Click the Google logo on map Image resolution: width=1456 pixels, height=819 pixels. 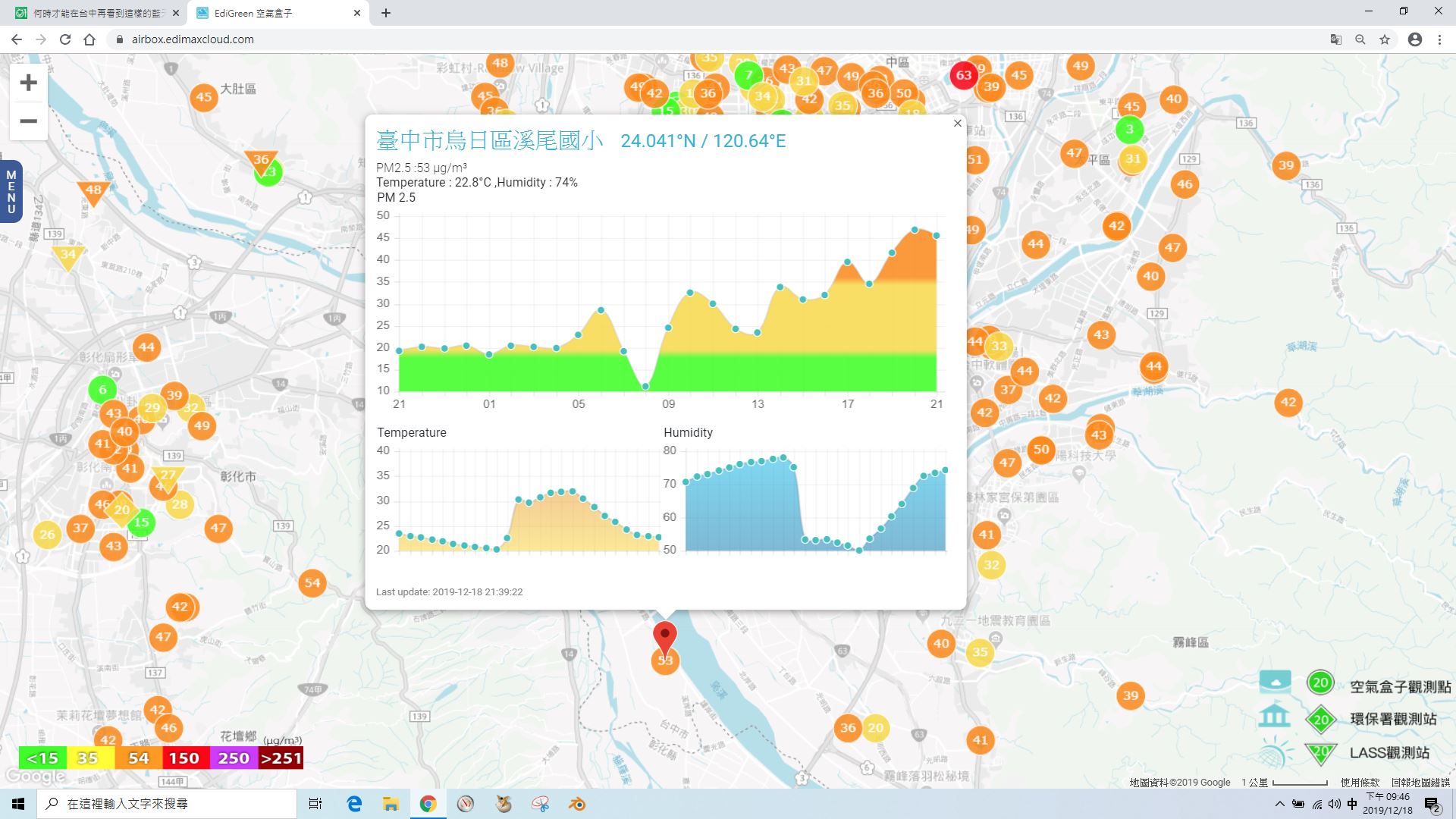[x=36, y=777]
